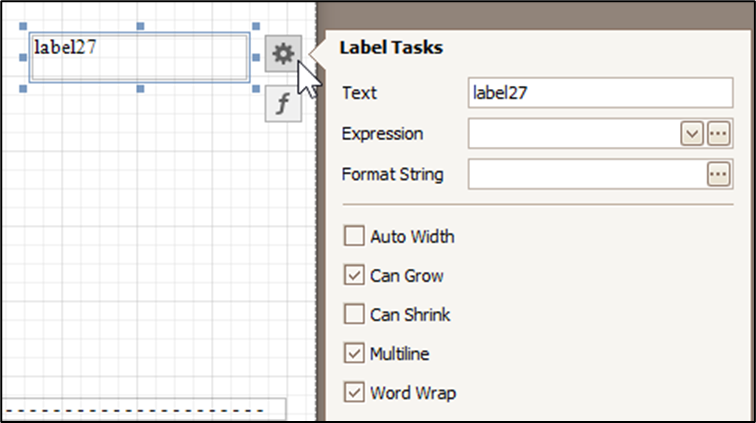This screenshot has height=423, width=756.
Task: Click the Label Tasks title
Action: click(391, 48)
